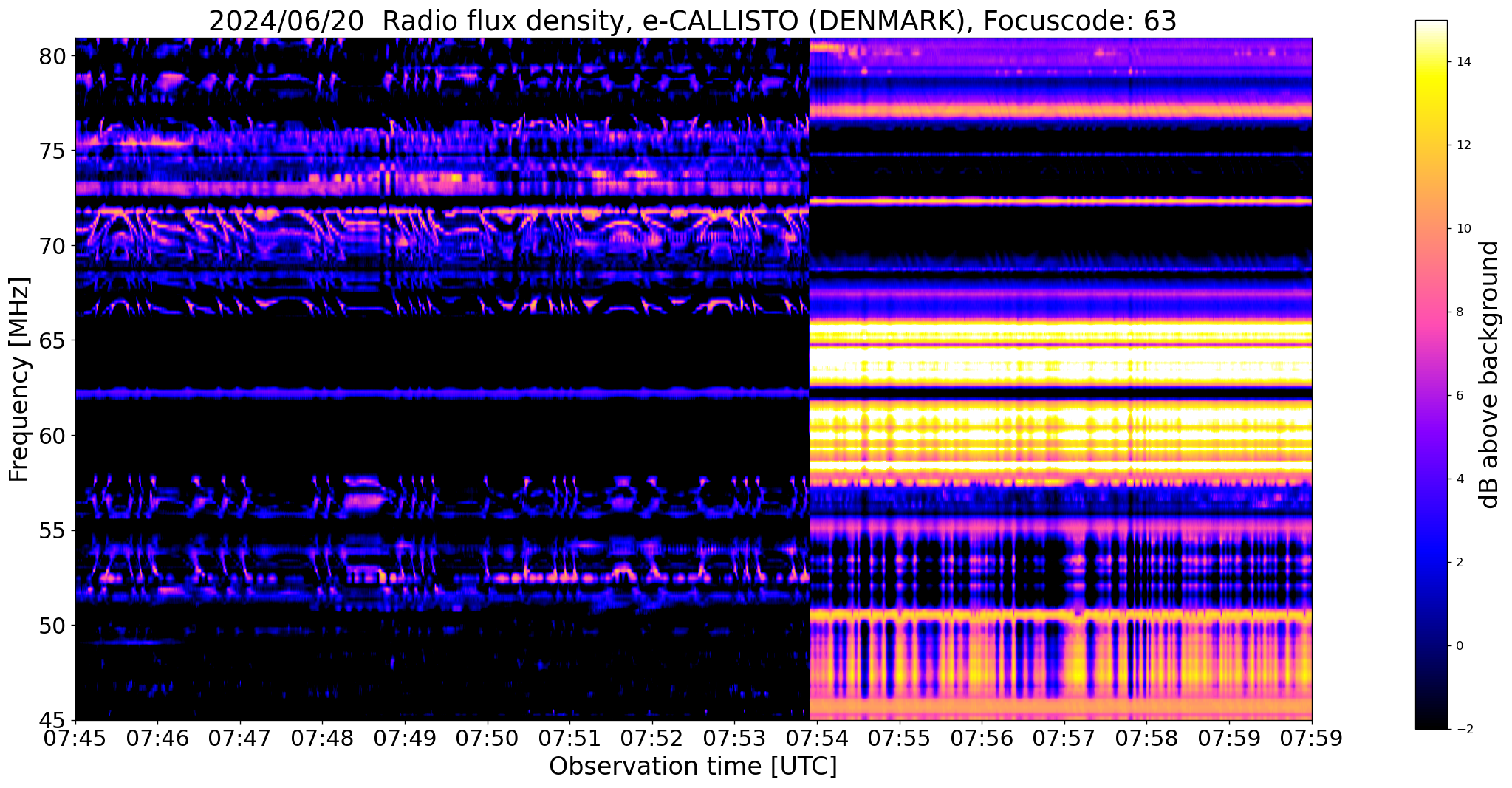Click the plot title mentioning e-CALLISTO (DENMARK)
Screen dimensions: 1512x788
(692, 21)
